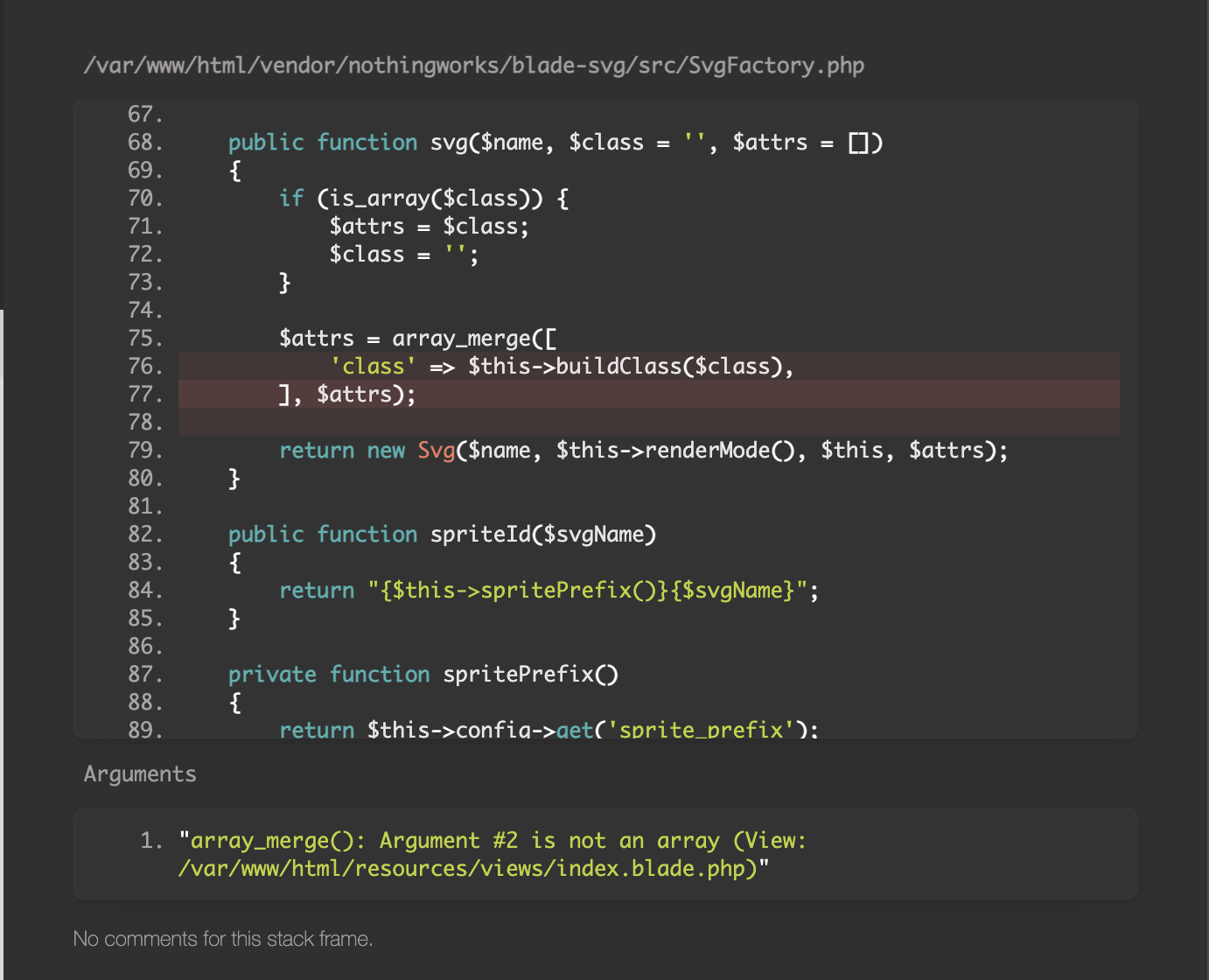Click line number 81.

(x=145, y=507)
